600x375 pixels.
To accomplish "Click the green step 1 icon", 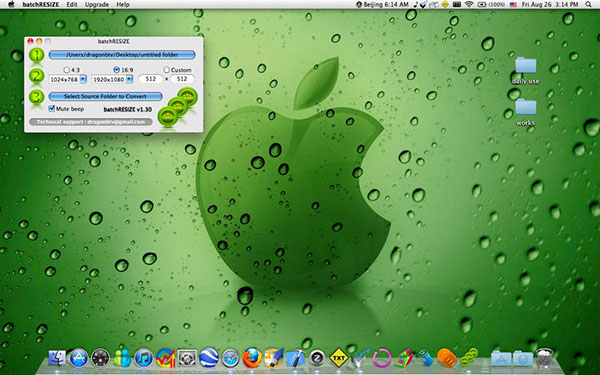I will [37, 55].
